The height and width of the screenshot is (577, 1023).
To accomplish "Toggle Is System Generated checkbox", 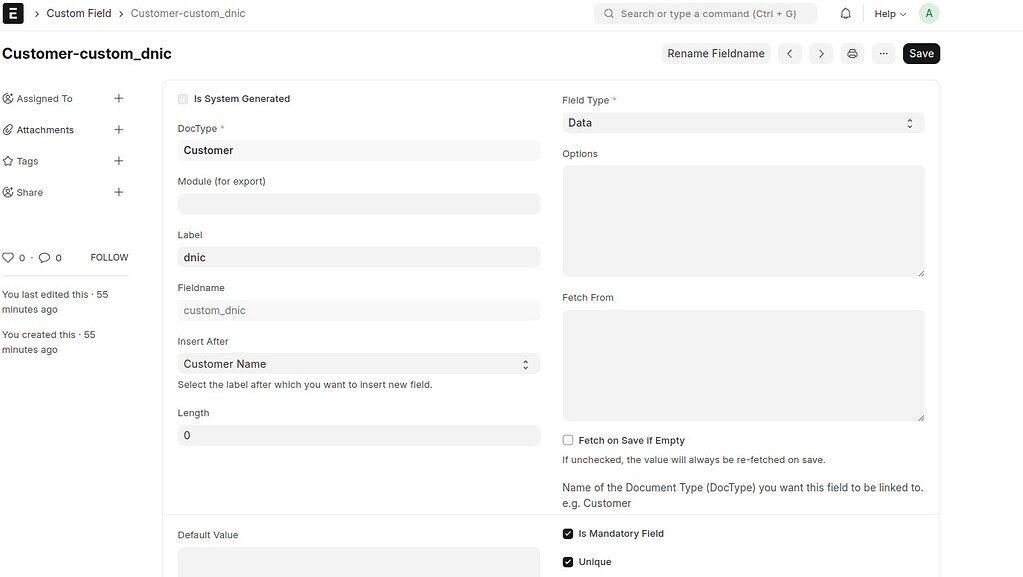I will tap(183, 99).
